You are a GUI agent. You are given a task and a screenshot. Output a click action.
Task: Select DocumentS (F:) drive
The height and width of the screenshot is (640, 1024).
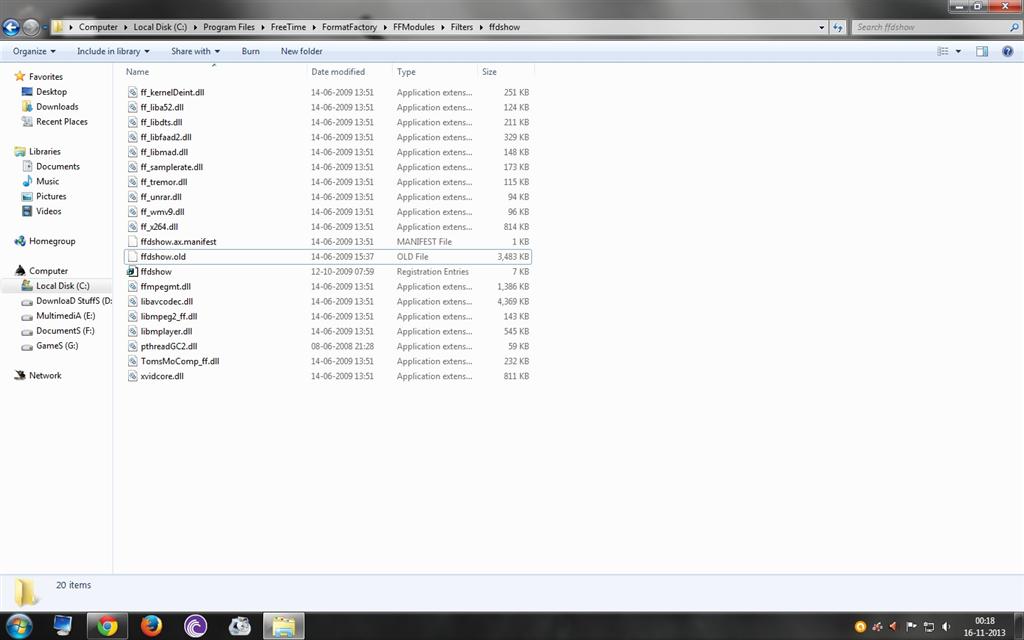(65, 331)
